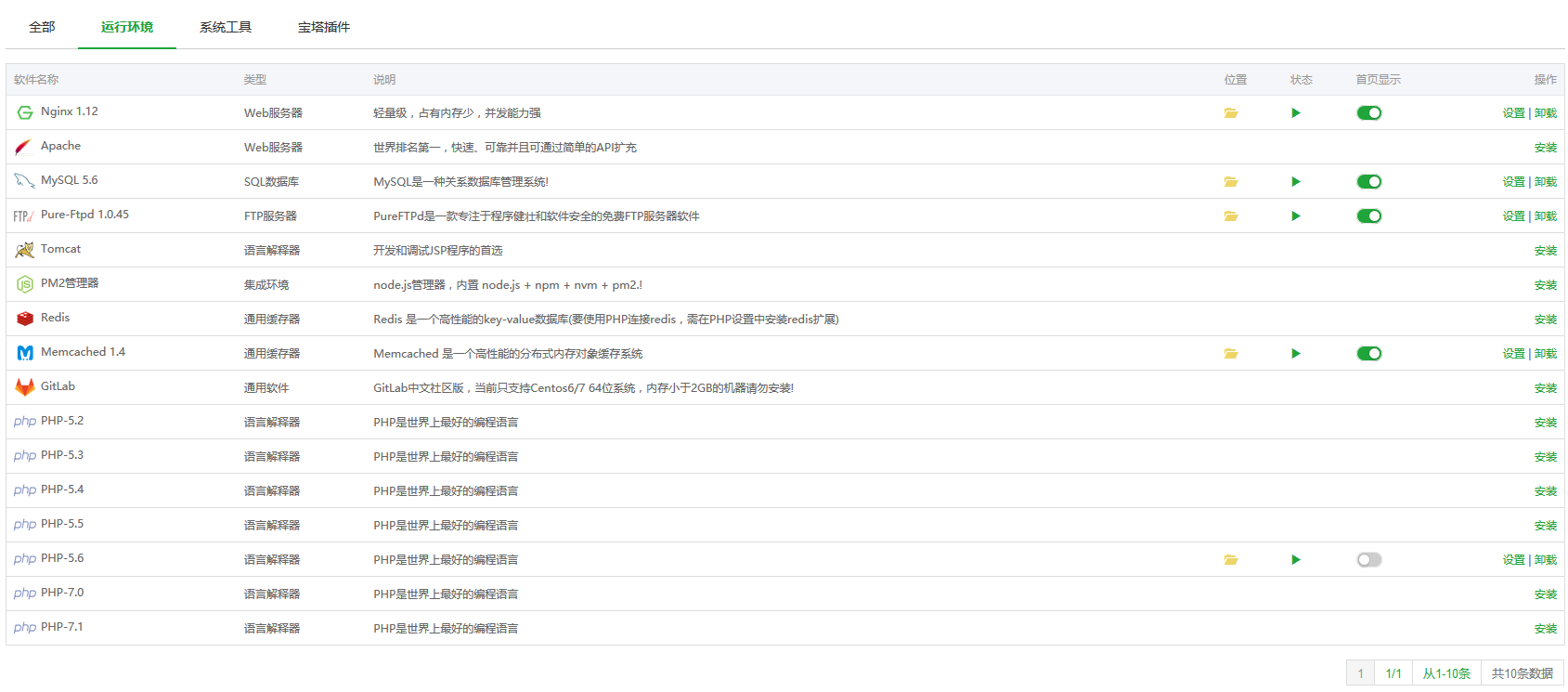Open MySQL 5.6 folder location icon
Viewport: 1568px width, 692px height.
tap(1231, 182)
